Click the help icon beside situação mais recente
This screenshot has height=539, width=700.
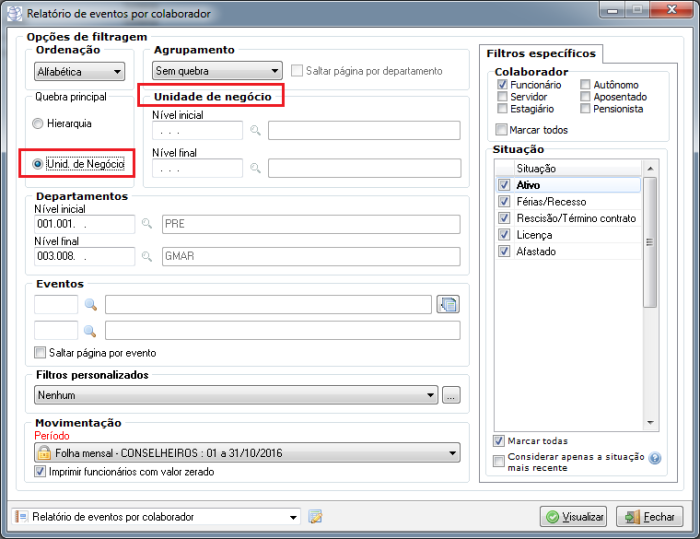coord(655,459)
